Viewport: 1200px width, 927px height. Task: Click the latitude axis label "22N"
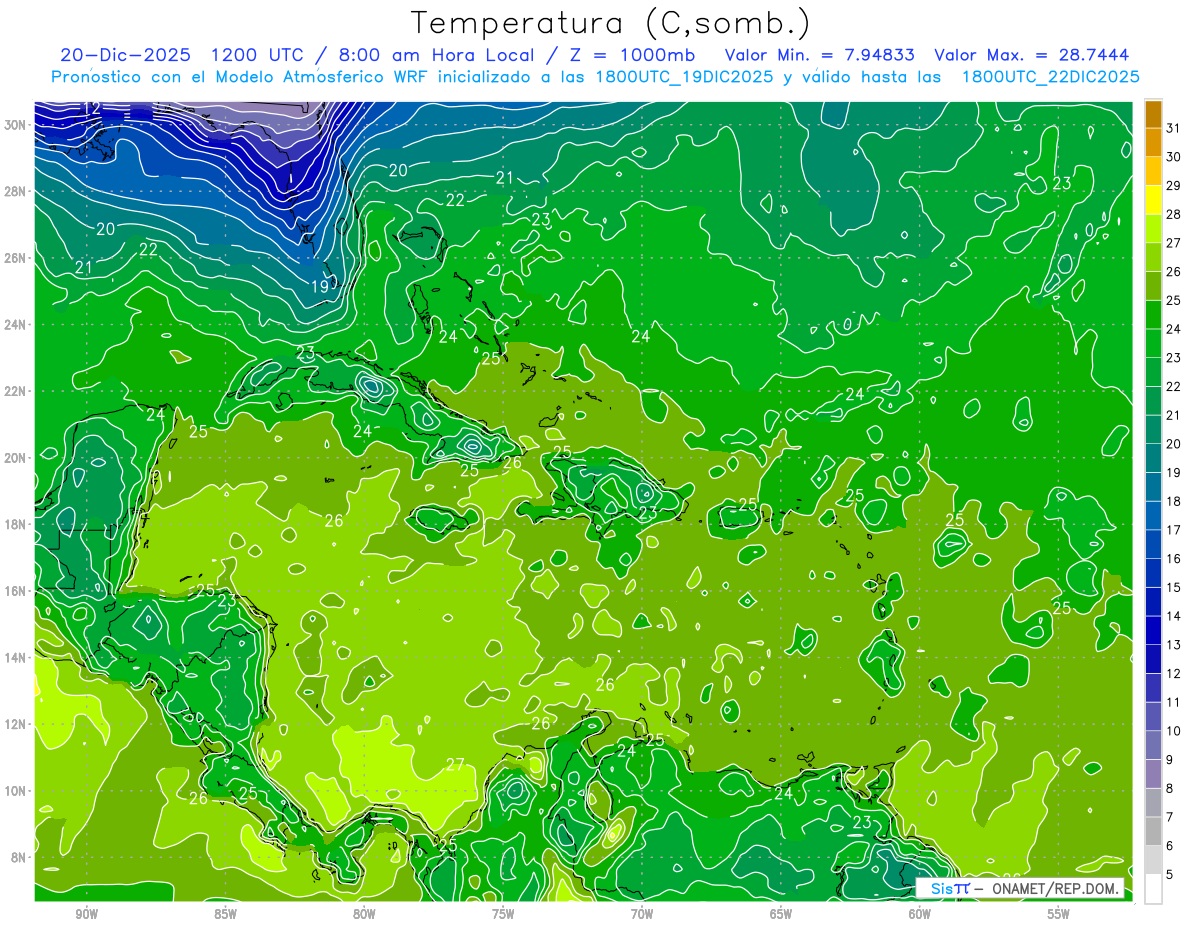pos(16,391)
